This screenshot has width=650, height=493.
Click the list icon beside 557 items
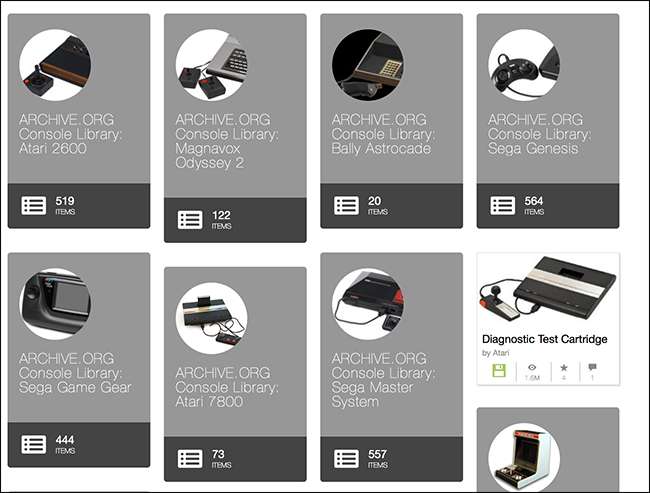click(x=347, y=459)
